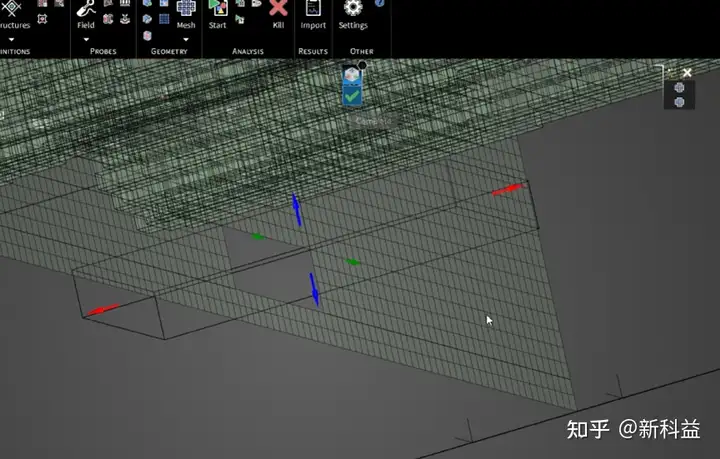Expand the dropdown arrow under Field
The image size is (720, 459).
pos(86,39)
